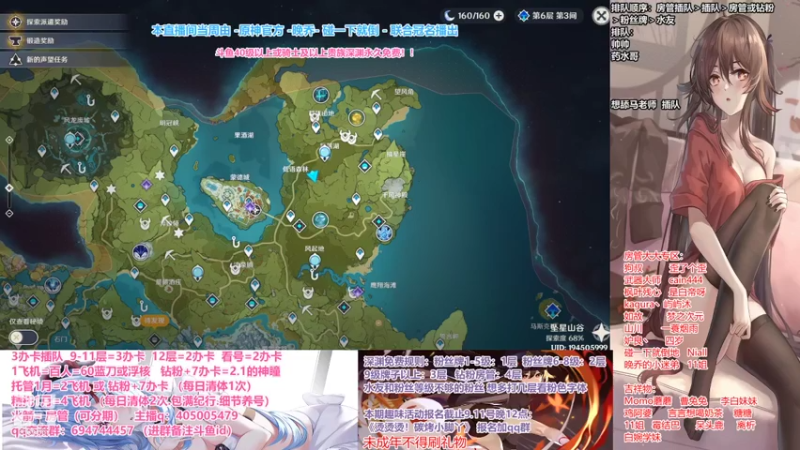800x450 pixels.
Task: Click the triangle icon beside 新的声望任务
Action: point(16,60)
